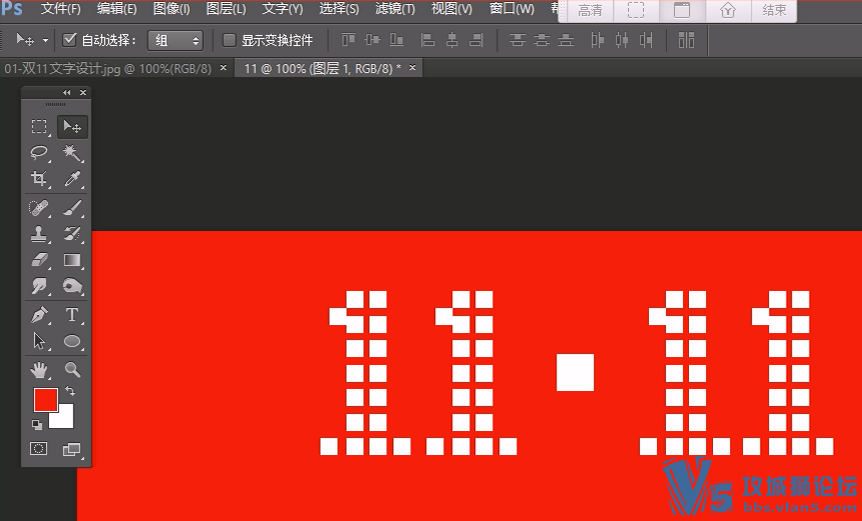Select the Brush tool

(x=72, y=208)
